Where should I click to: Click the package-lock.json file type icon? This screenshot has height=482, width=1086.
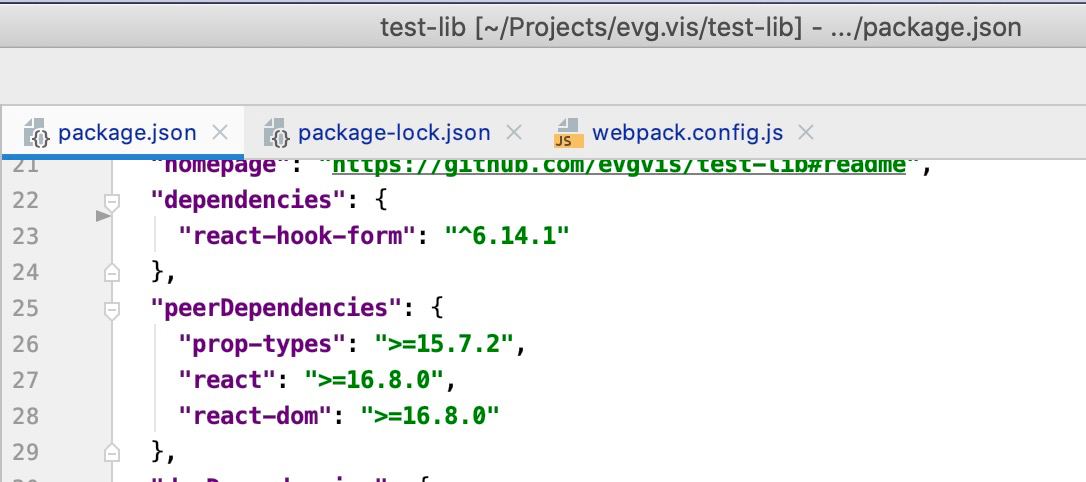pyautogui.click(x=276, y=133)
